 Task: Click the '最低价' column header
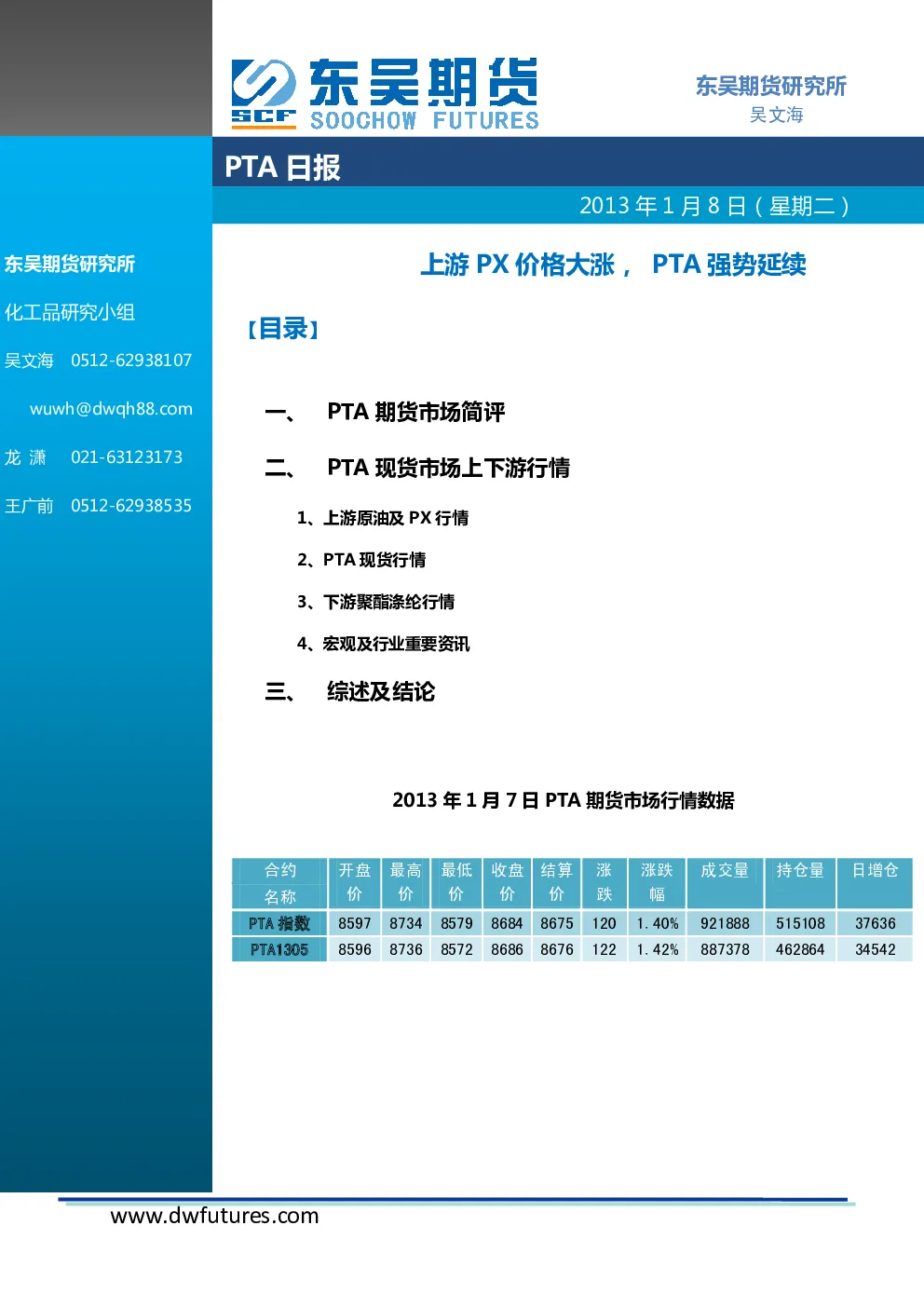tap(456, 883)
